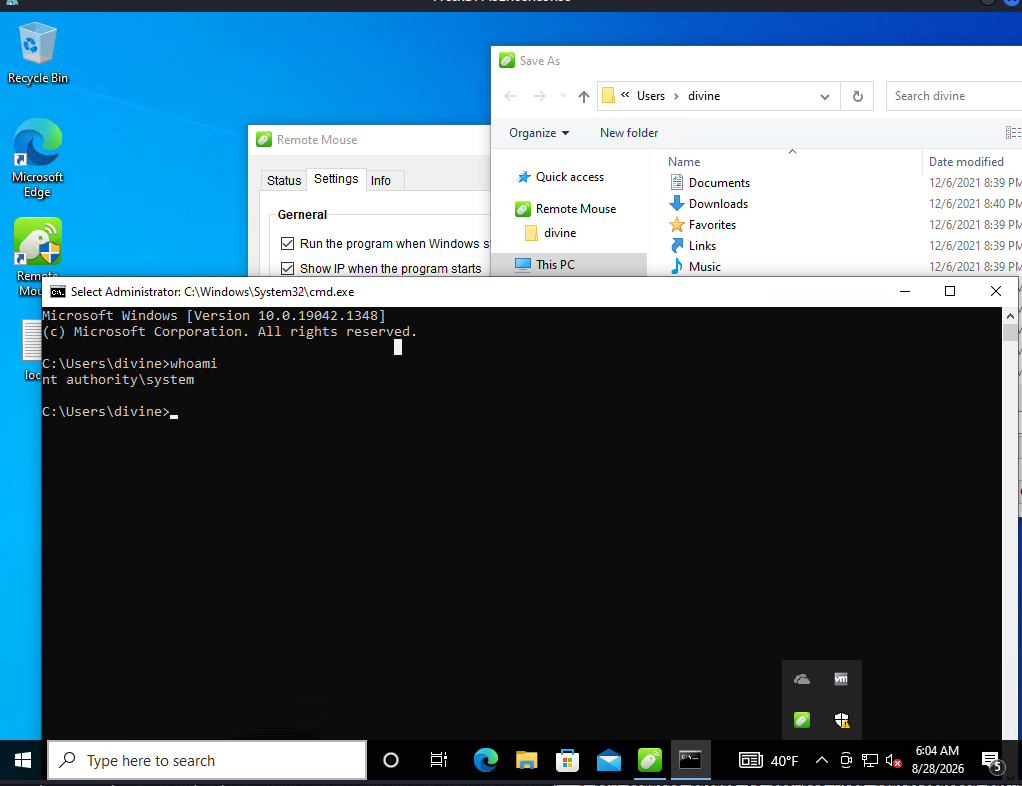This screenshot has height=786, width=1022.
Task: Click VMware Tools icon in tray overflow
Action: click(841, 680)
